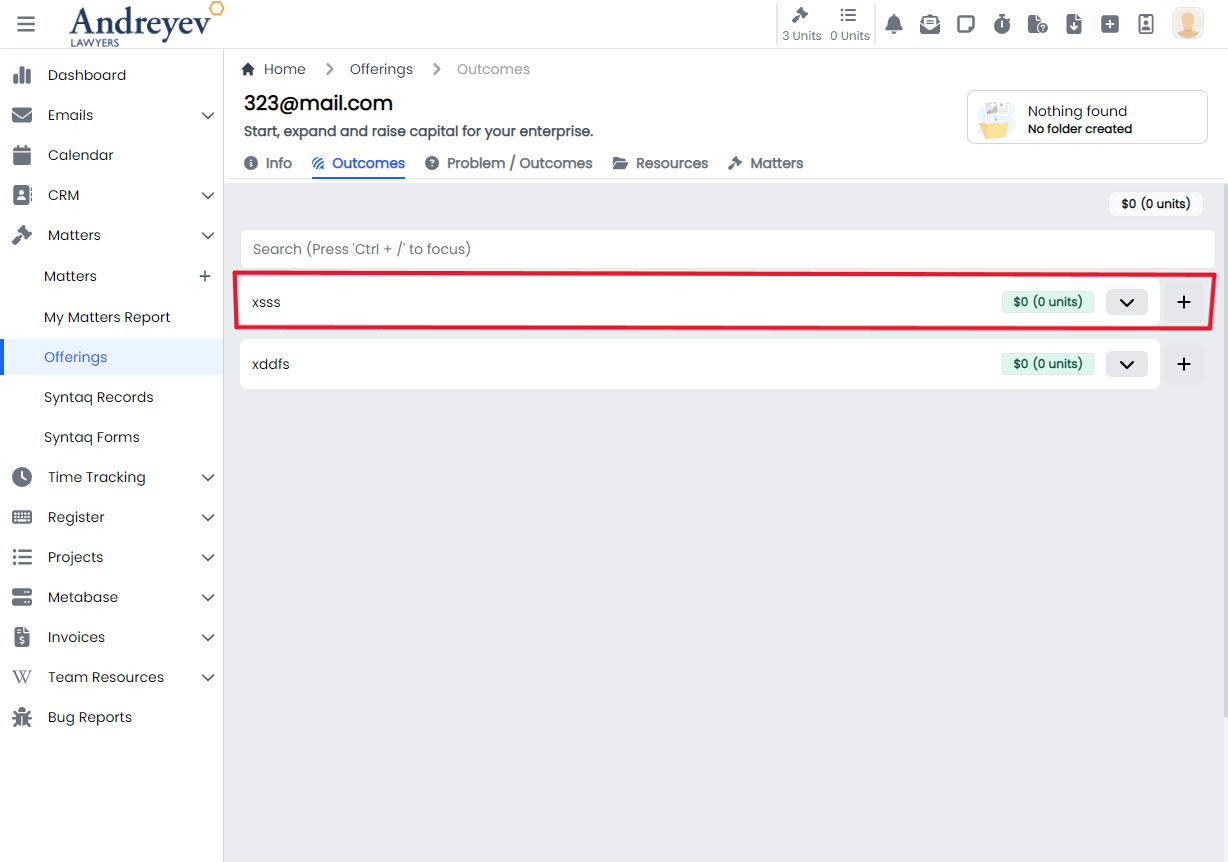Expand the xsss outcome row

(1126, 302)
